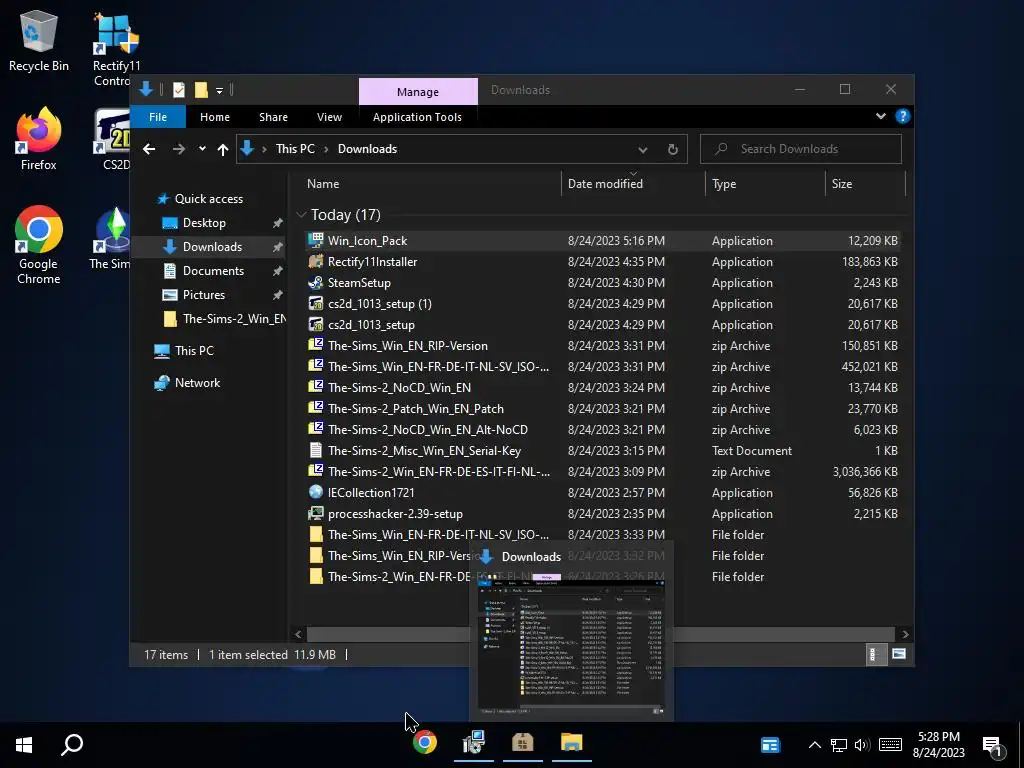Click the File Explorer taskbar icon
Viewport: 1024px width, 768px height.
[x=571, y=743]
